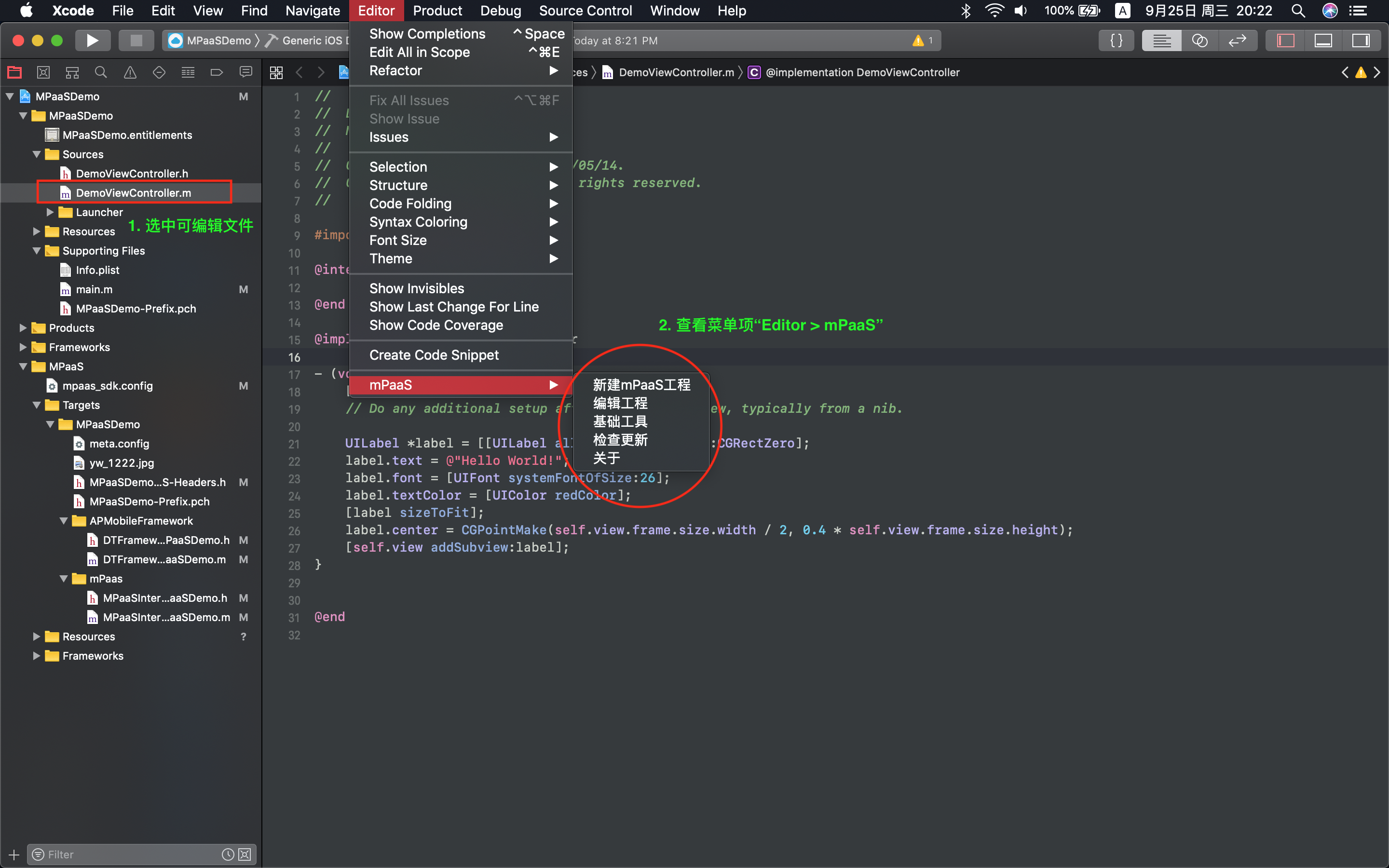This screenshot has height=868, width=1389.
Task: Open the Test navigator diamond icon
Action: pos(159,72)
